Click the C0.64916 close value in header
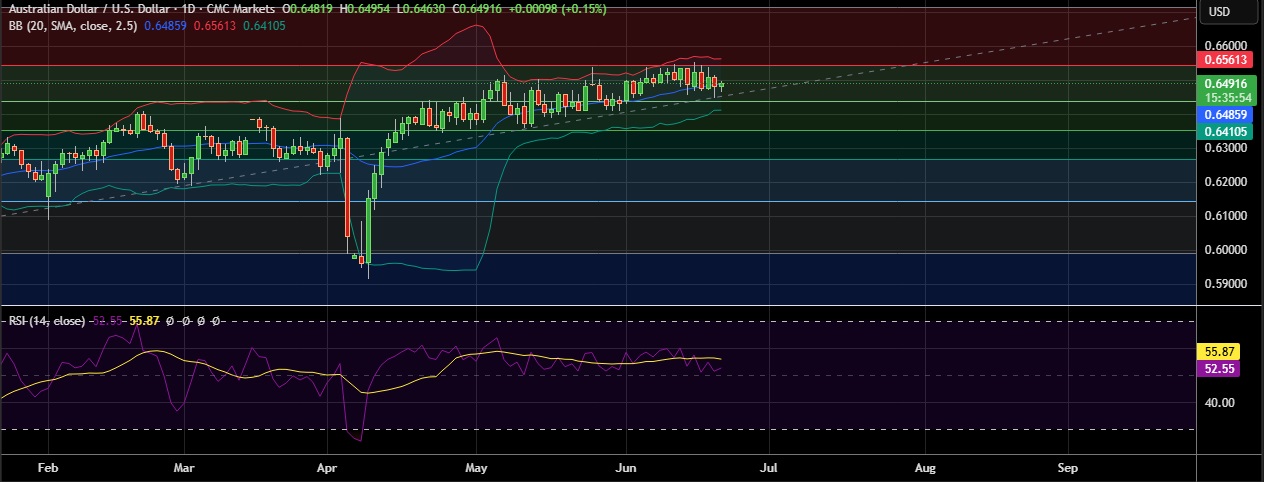 tap(478, 9)
